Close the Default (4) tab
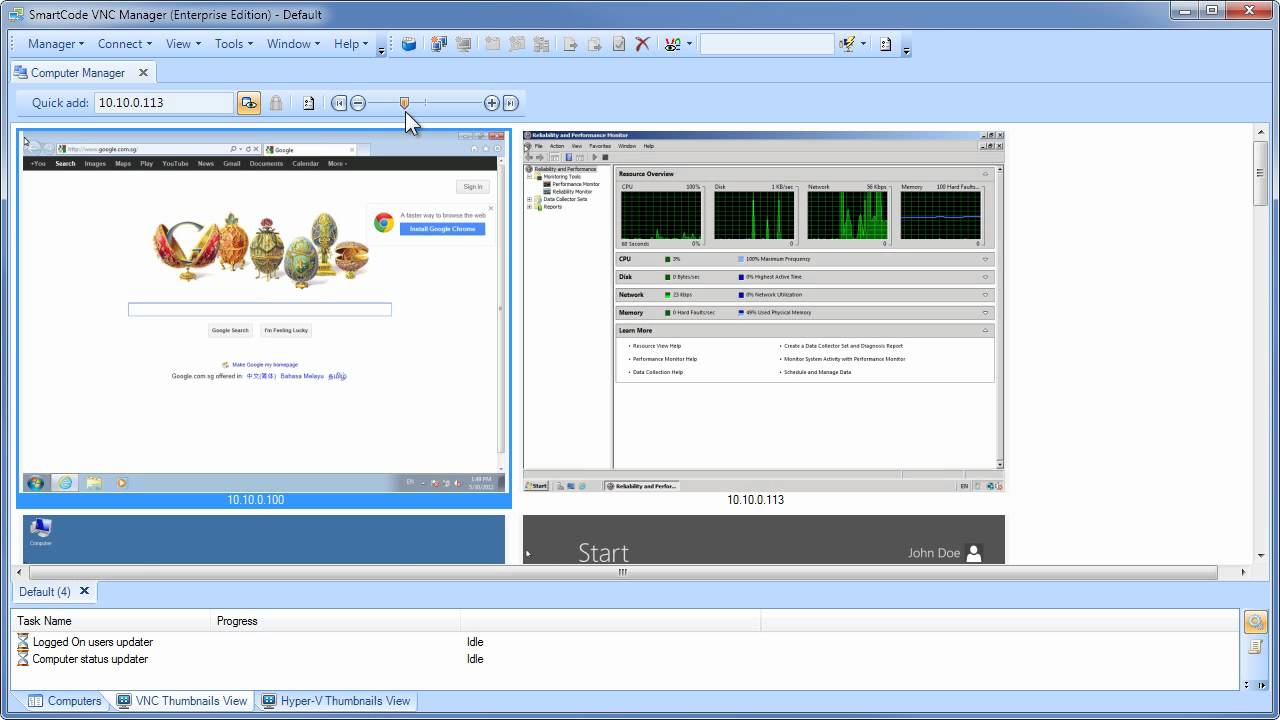 (x=84, y=591)
